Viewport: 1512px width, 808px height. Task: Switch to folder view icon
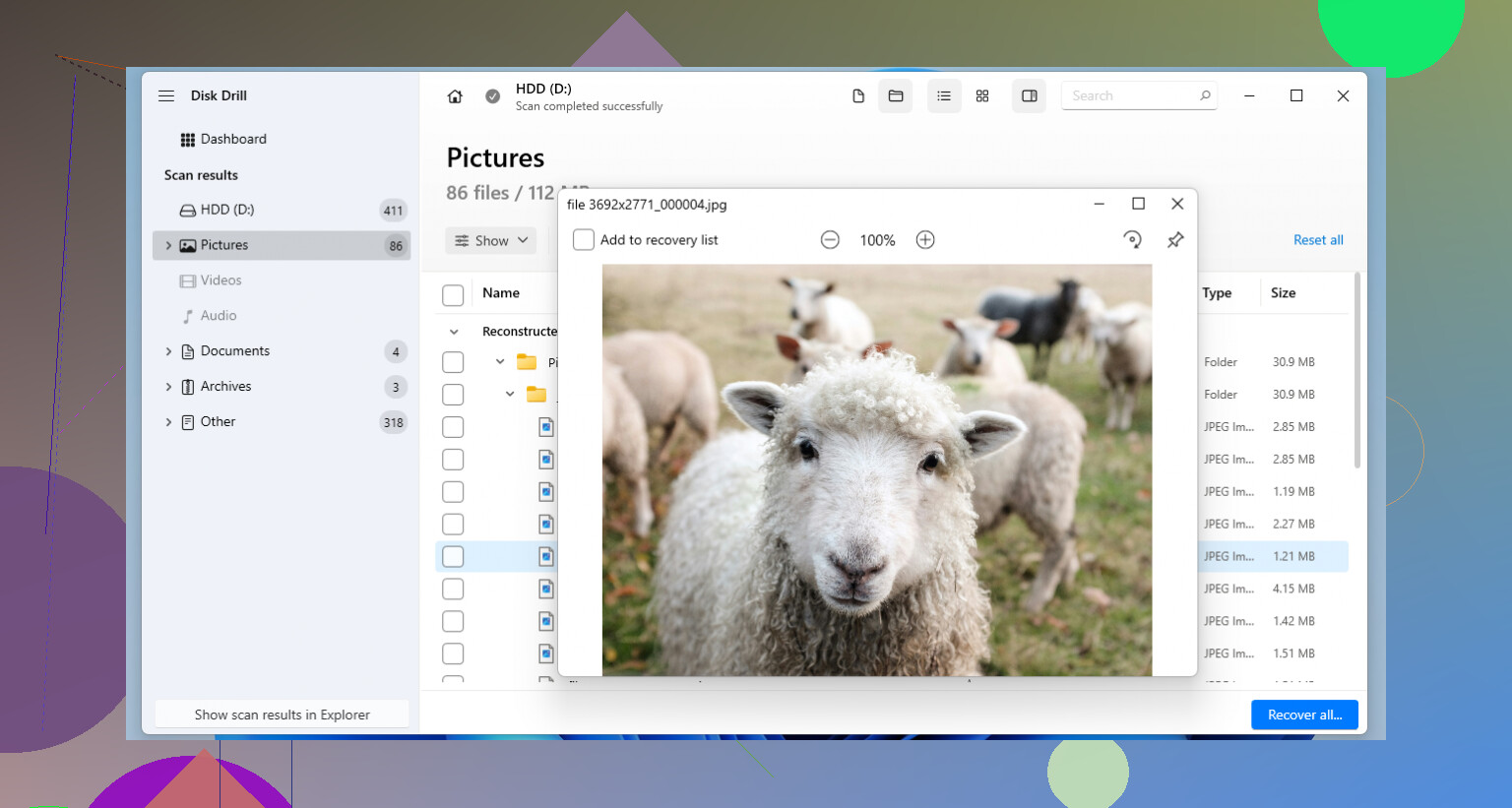[896, 95]
